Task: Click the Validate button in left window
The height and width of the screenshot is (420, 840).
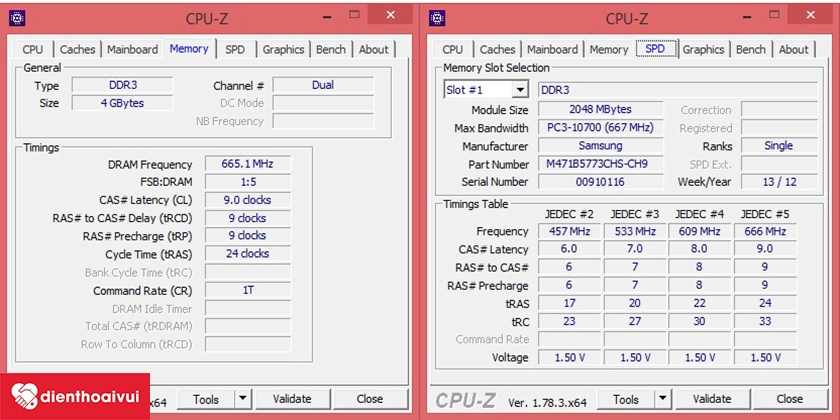Action: pos(292,399)
